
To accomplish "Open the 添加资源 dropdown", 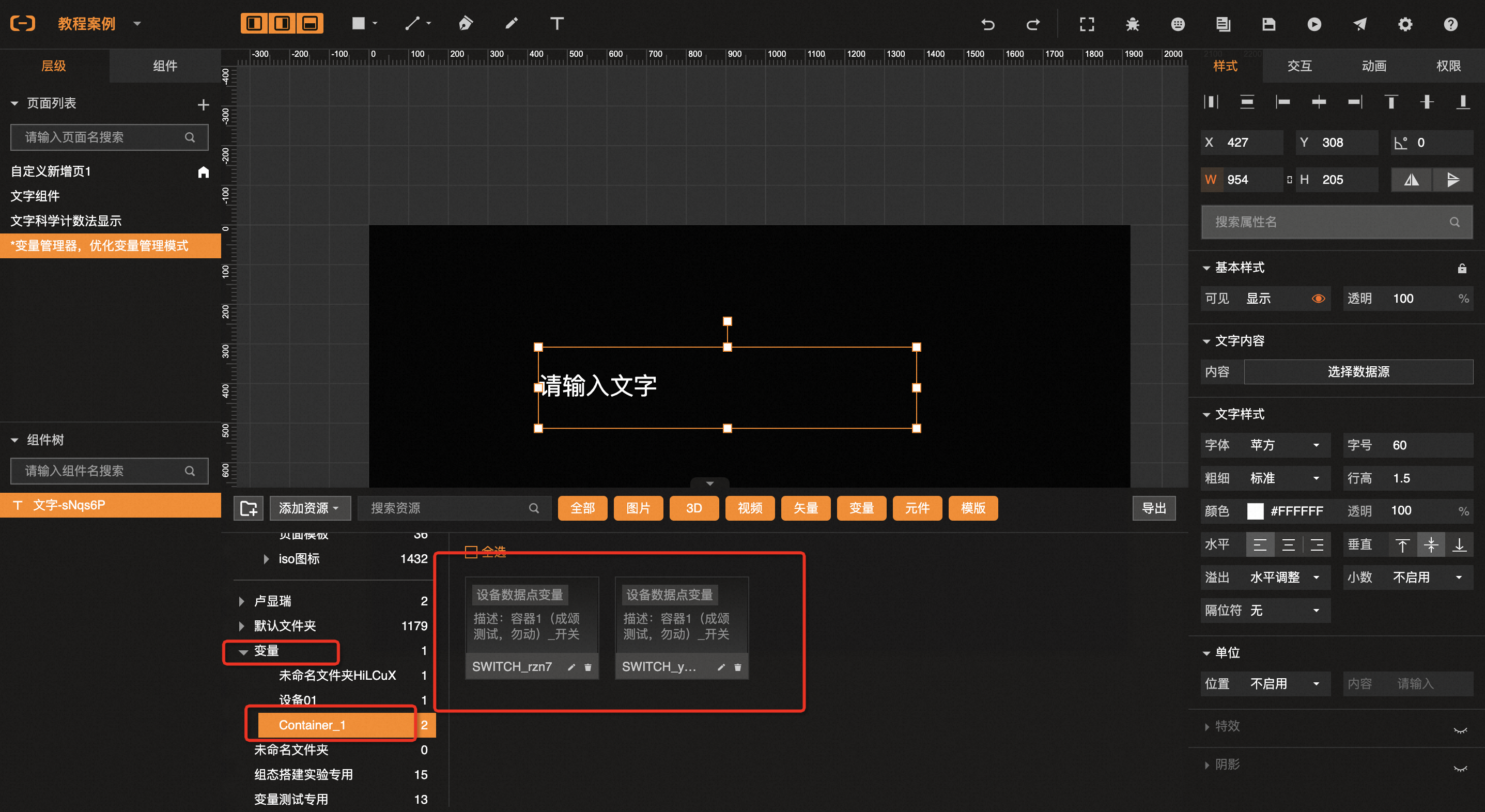I will (x=308, y=508).
